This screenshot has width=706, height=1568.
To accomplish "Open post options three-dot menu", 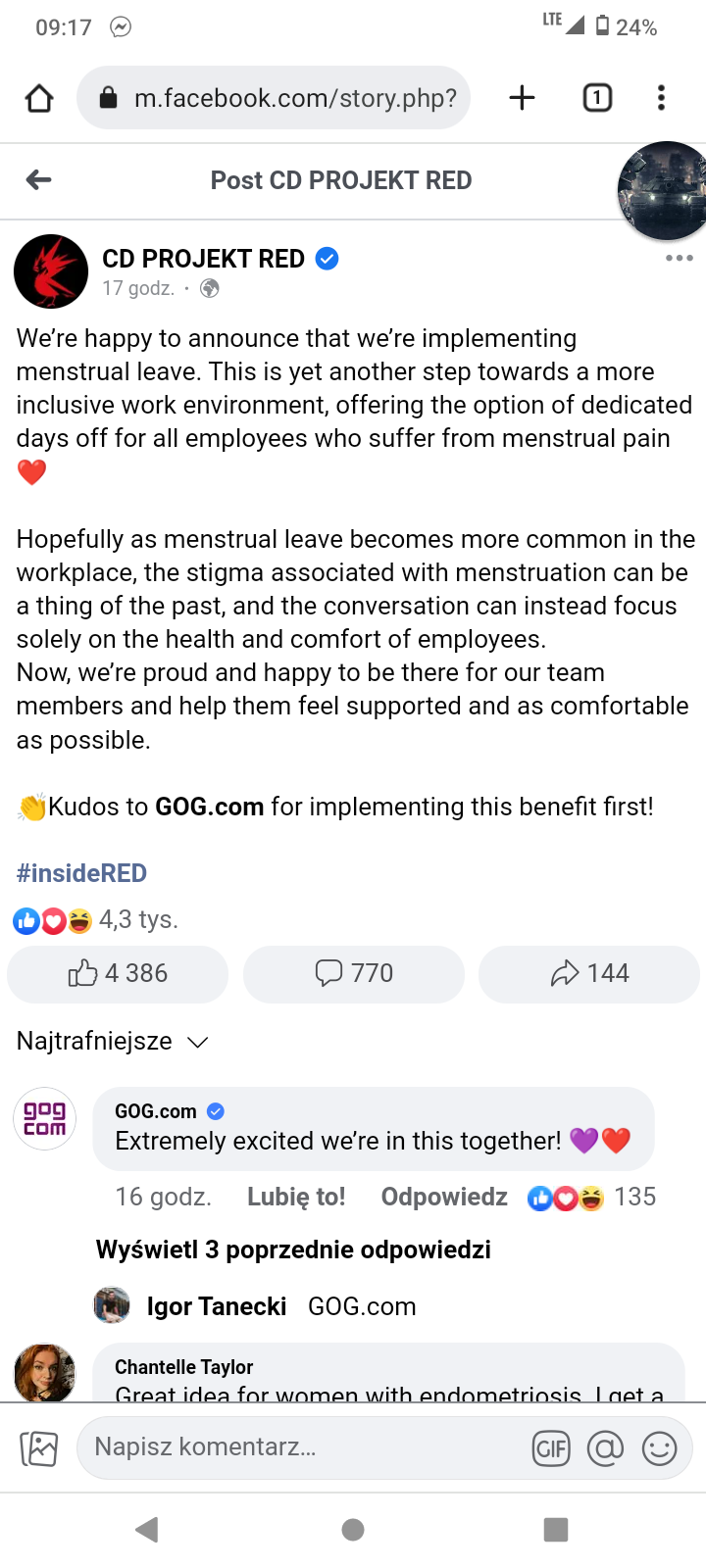I will (x=679, y=259).
